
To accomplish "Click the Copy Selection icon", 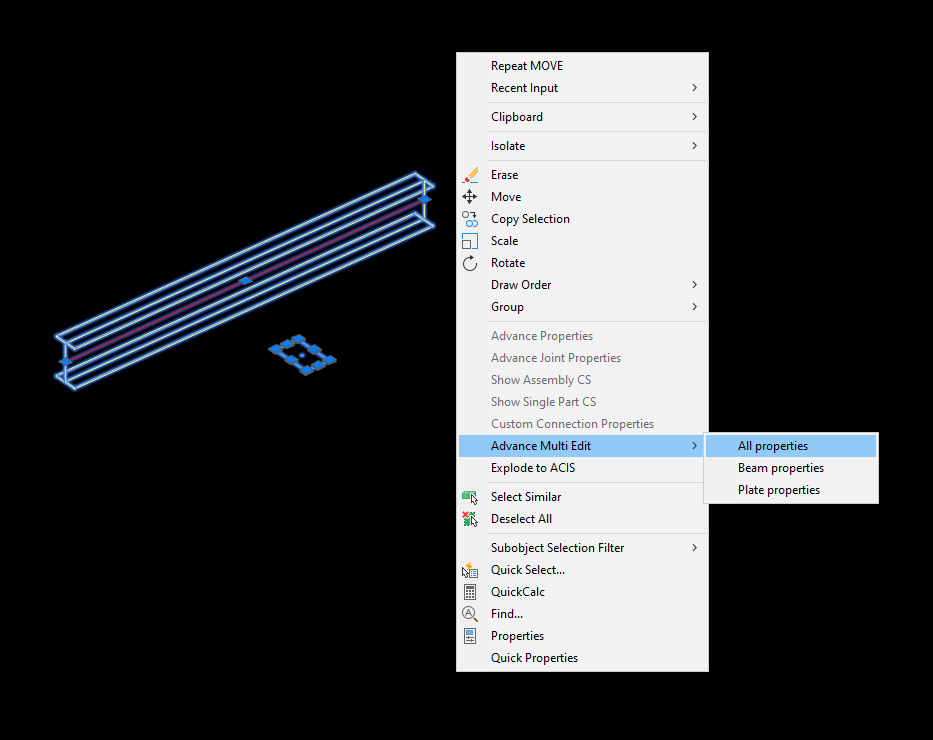I will (x=470, y=219).
